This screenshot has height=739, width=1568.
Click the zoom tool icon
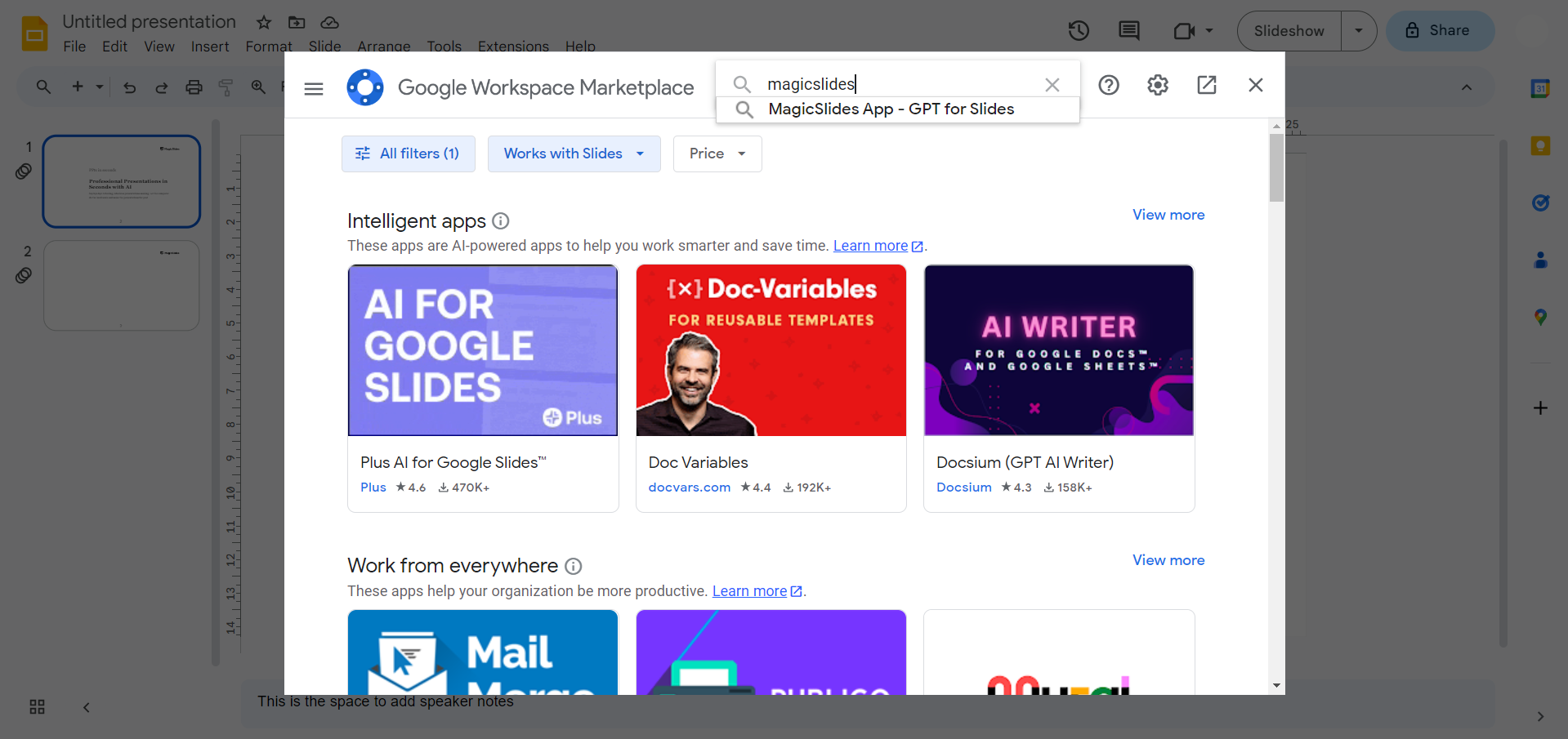[258, 87]
